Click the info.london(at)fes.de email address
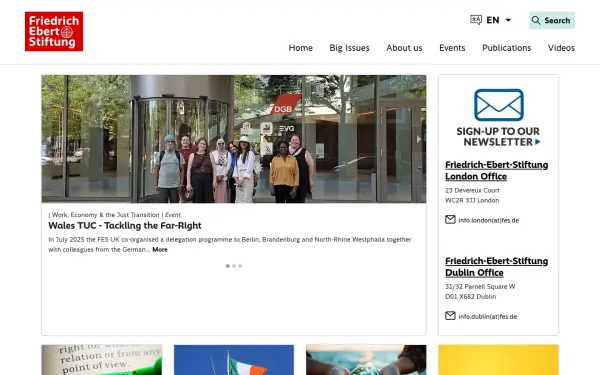This screenshot has width=600, height=375. pos(489,220)
